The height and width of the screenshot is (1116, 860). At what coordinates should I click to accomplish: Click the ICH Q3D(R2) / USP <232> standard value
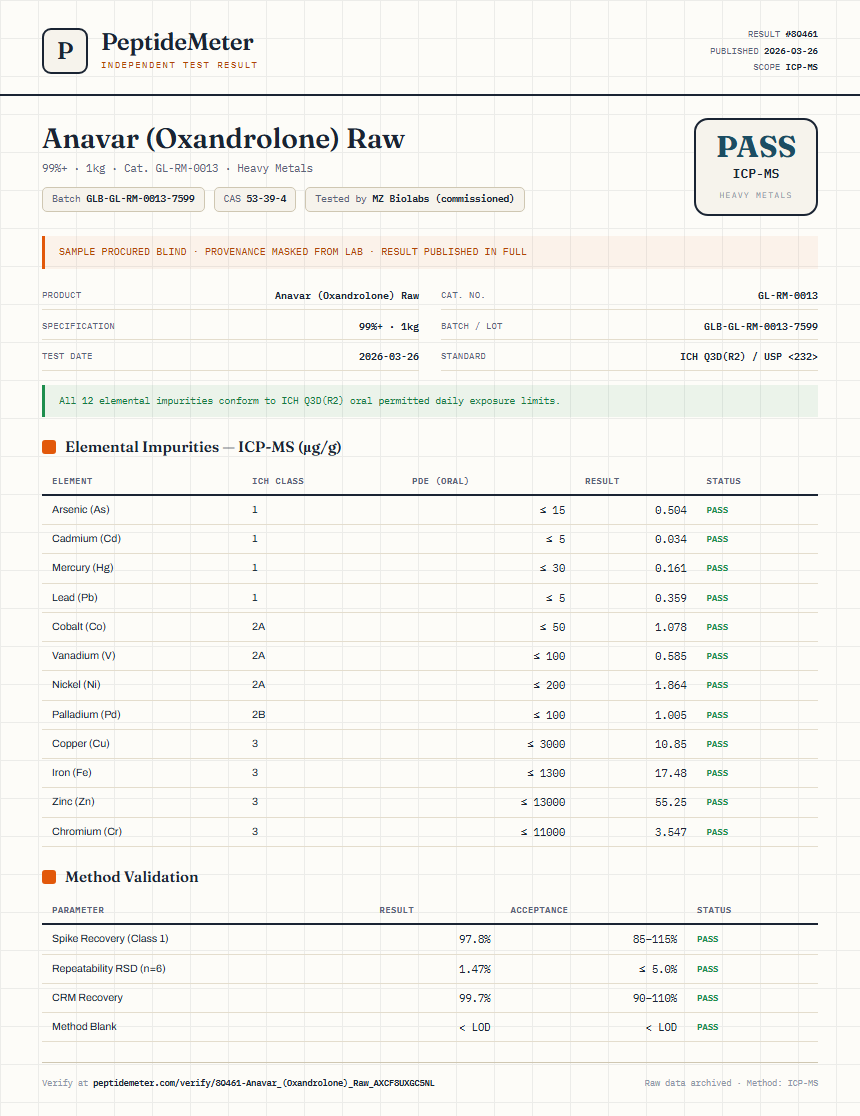[x=748, y=357]
